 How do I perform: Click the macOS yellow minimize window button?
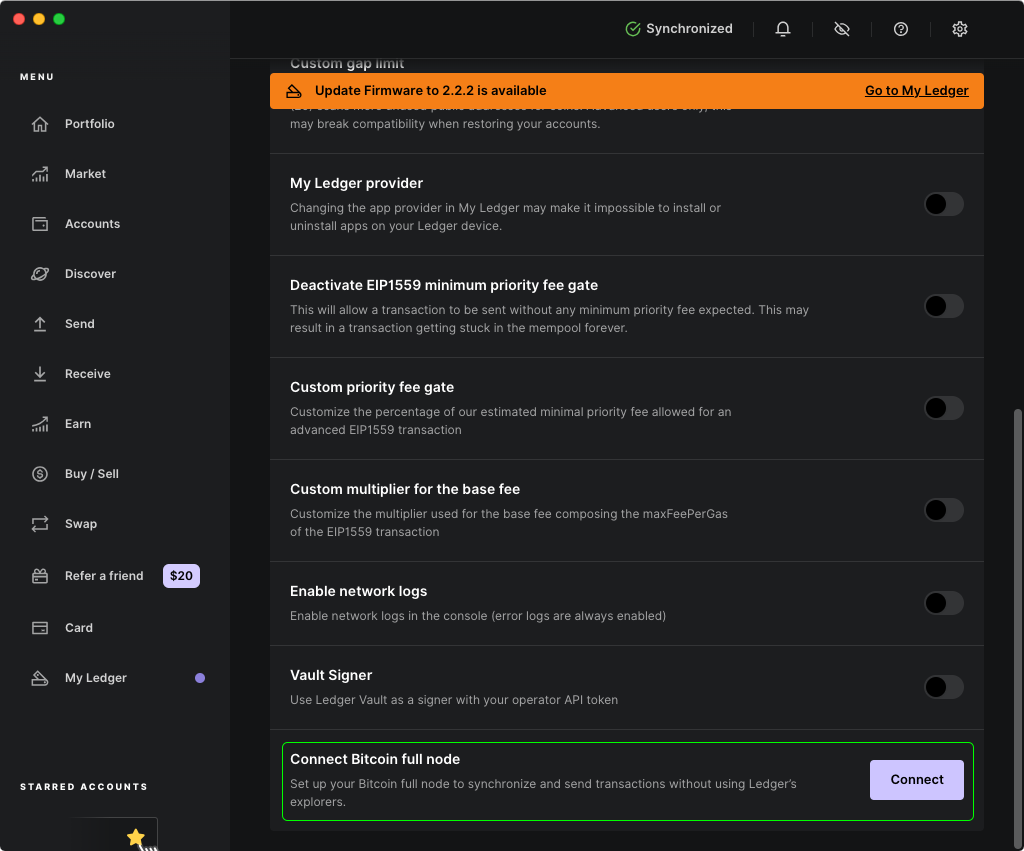[39, 19]
